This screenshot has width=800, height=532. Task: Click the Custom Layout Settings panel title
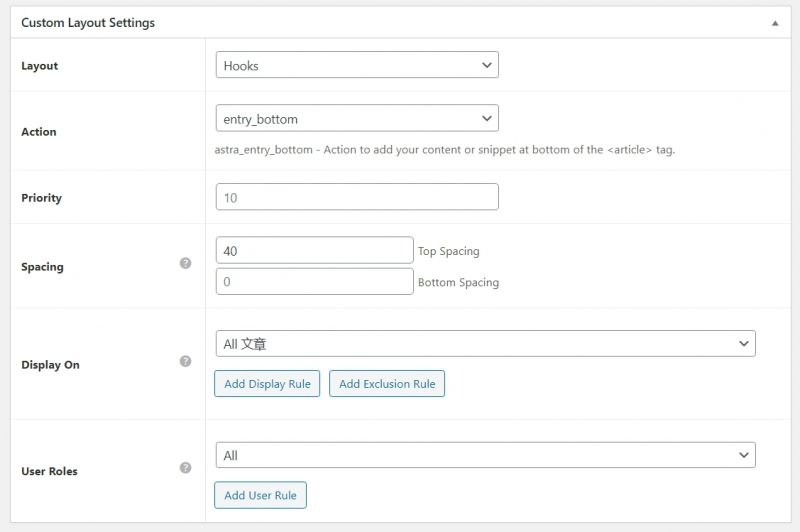(x=88, y=23)
